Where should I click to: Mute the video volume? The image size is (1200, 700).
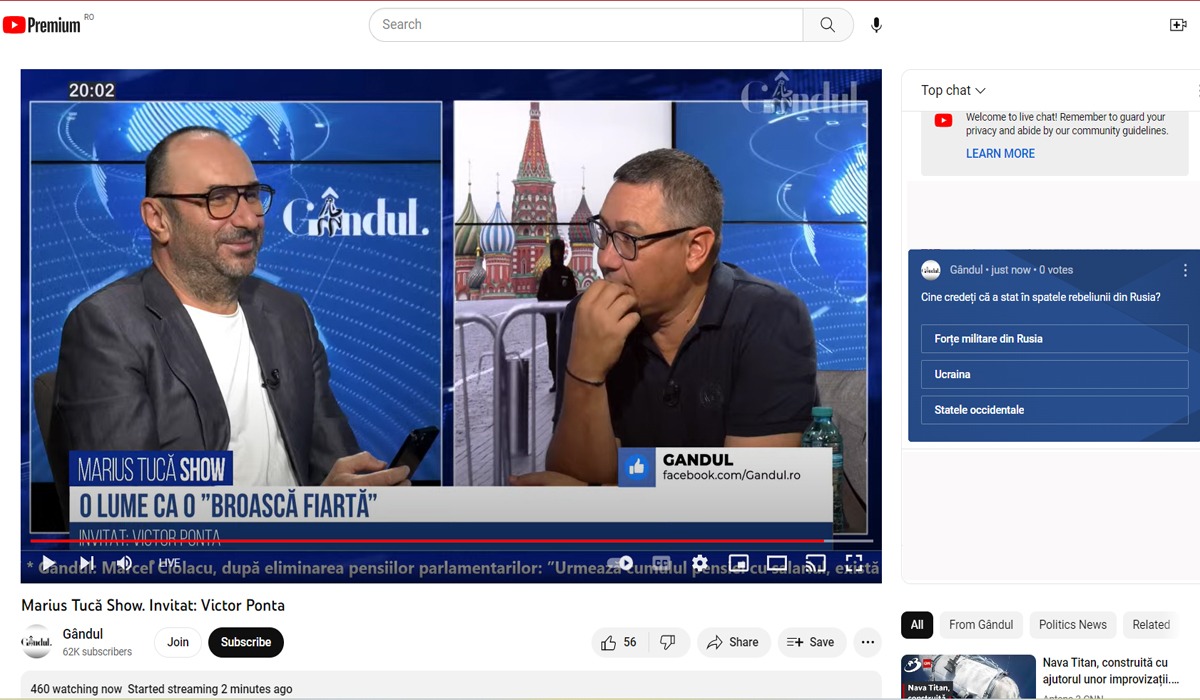pyautogui.click(x=124, y=563)
